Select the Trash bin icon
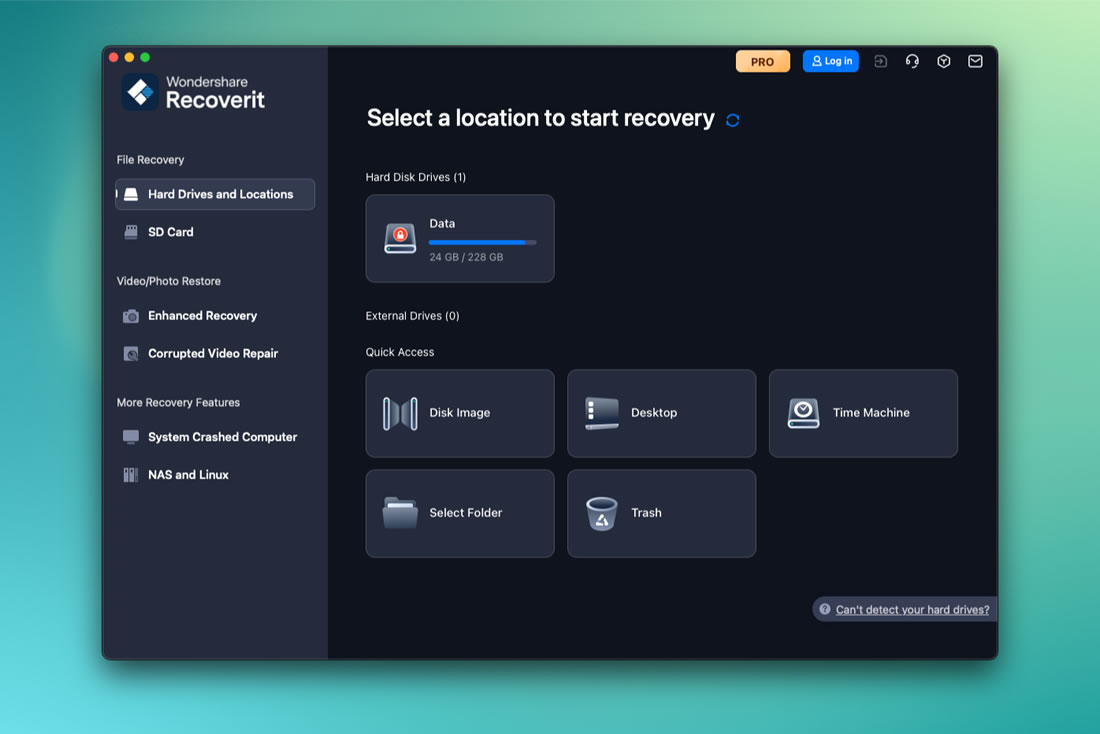This screenshot has width=1100, height=734. 601,513
